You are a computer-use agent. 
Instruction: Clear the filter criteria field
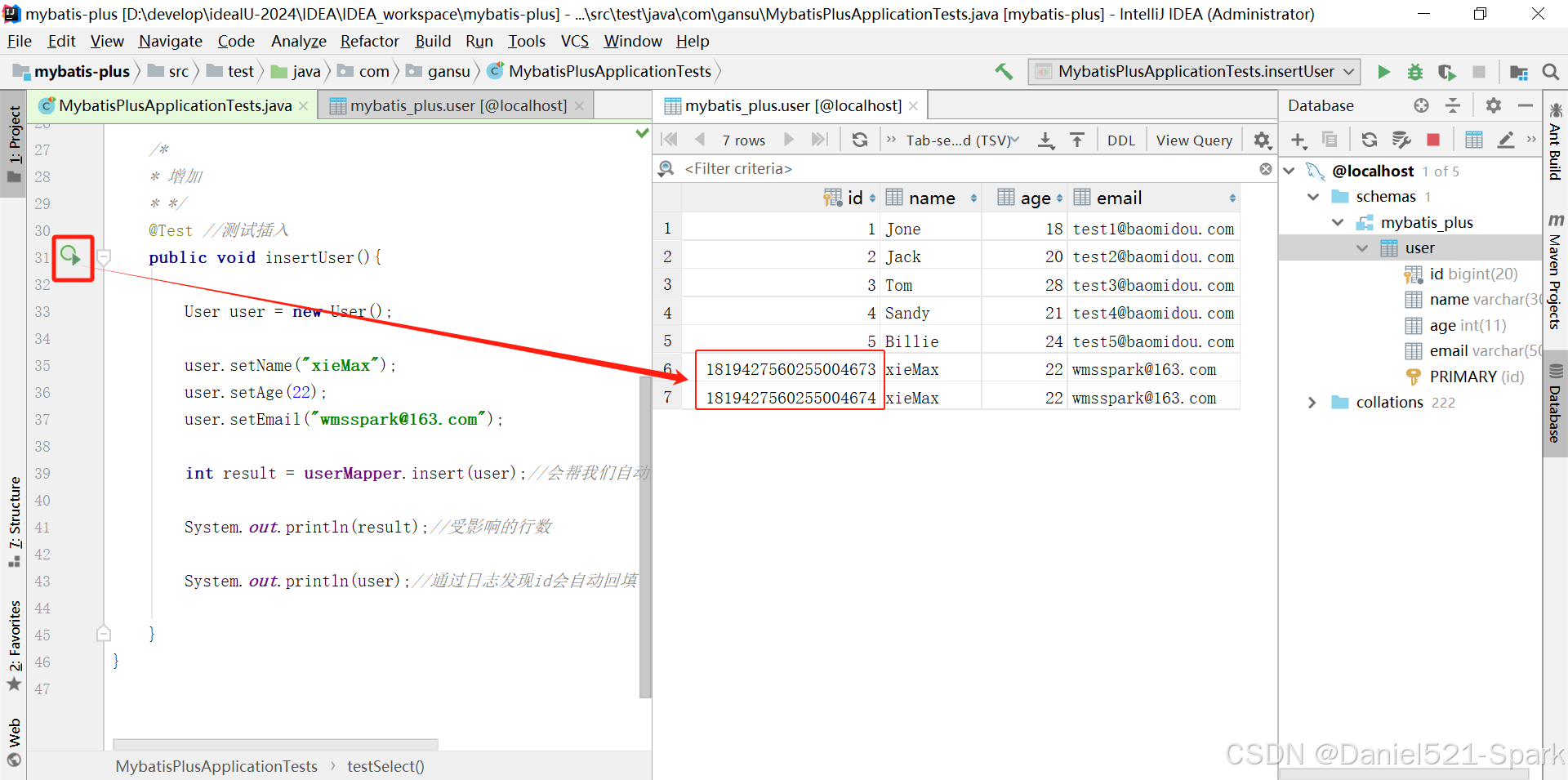point(1266,169)
